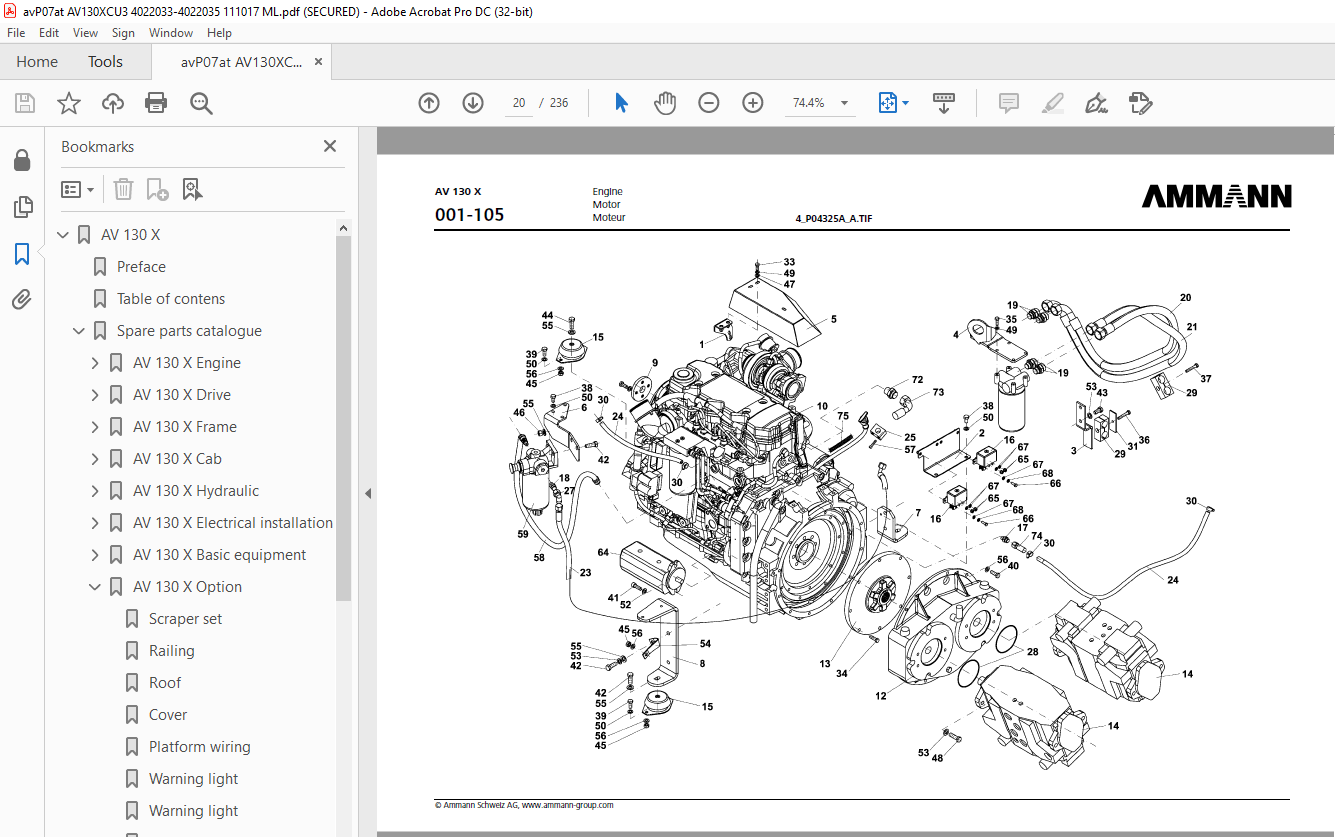Open the View menu
The image size is (1335, 837).
point(85,33)
